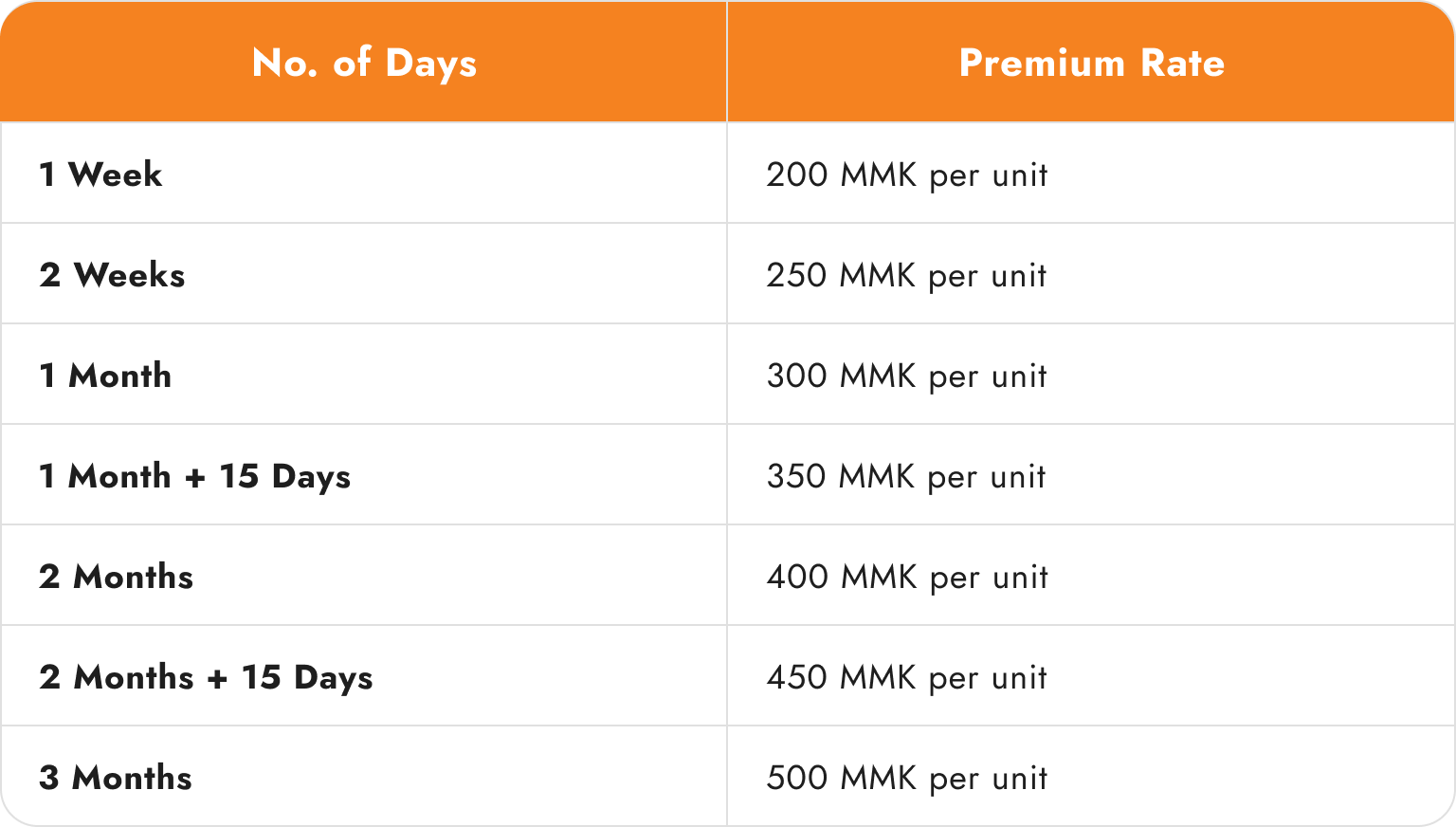This screenshot has width=1456, height=827.
Task: Click the '300 MMK per unit' rate
Action: tap(907, 377)
